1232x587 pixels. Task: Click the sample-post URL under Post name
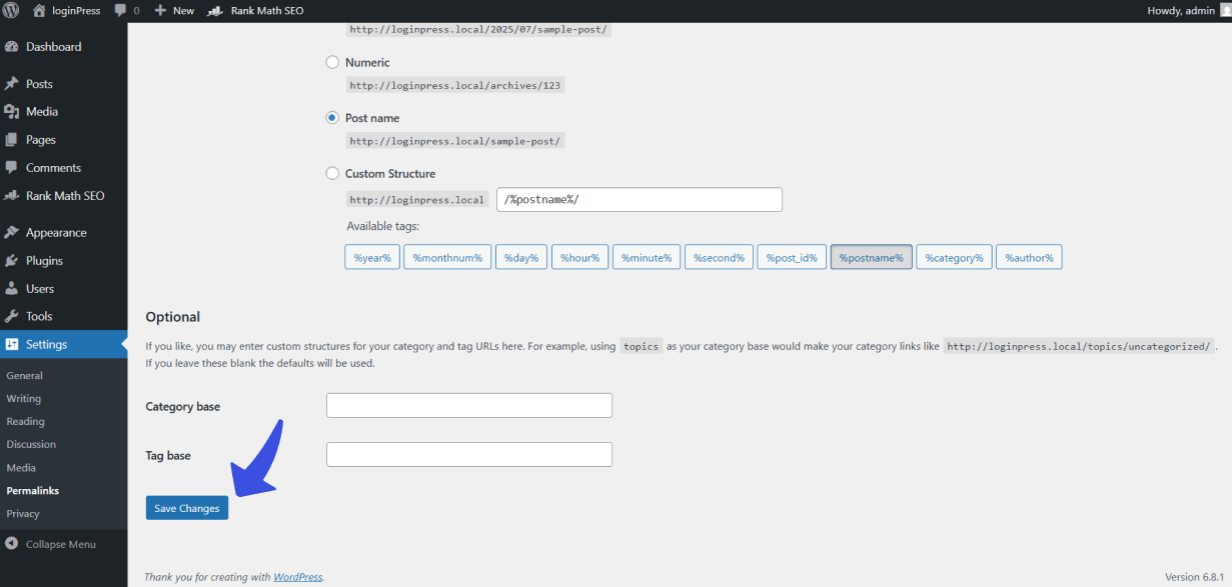(x=456, y=141)
